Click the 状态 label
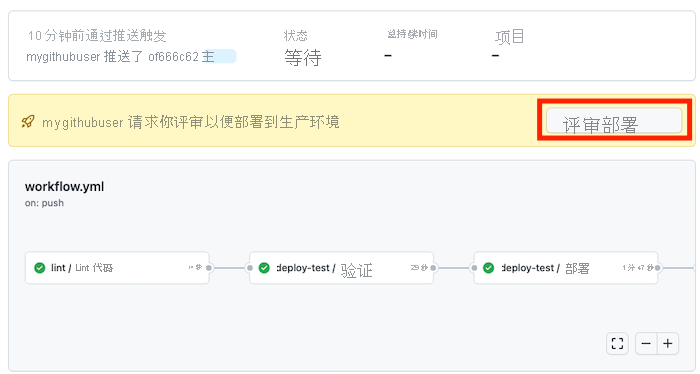The width and height of the screenshot is (700, 374). 296,35
